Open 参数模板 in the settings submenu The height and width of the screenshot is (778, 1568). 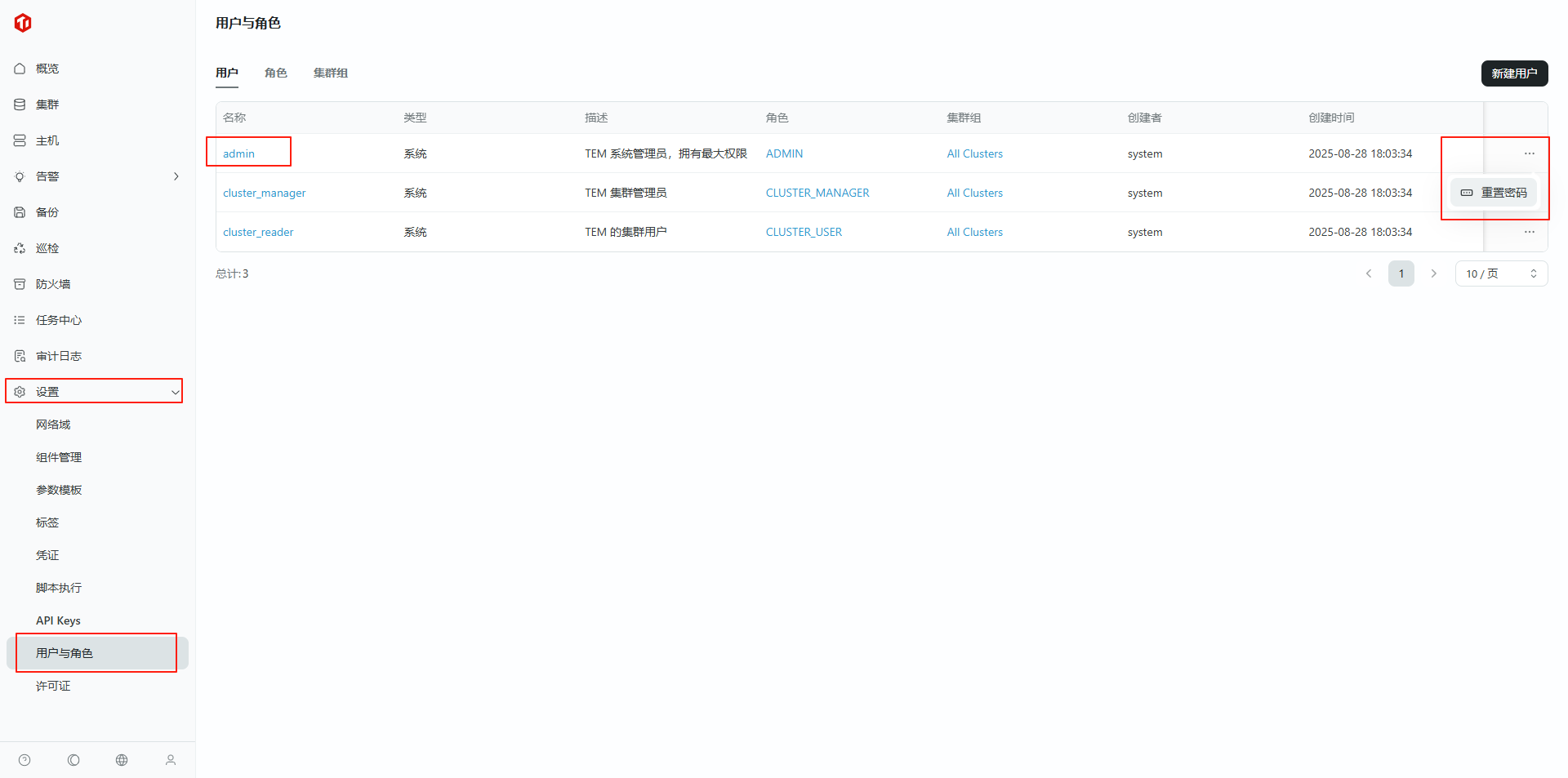[x=59, y=490]
